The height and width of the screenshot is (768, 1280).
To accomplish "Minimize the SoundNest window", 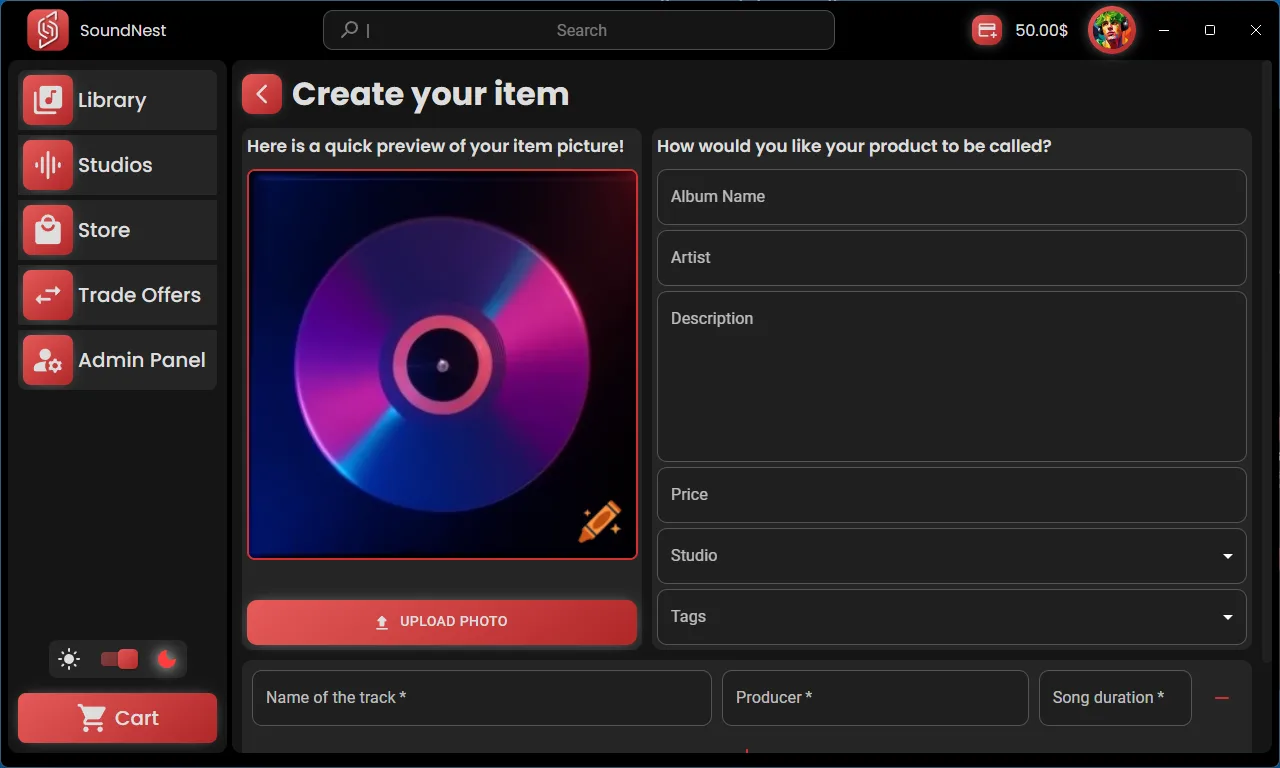I will point(1164,30).
